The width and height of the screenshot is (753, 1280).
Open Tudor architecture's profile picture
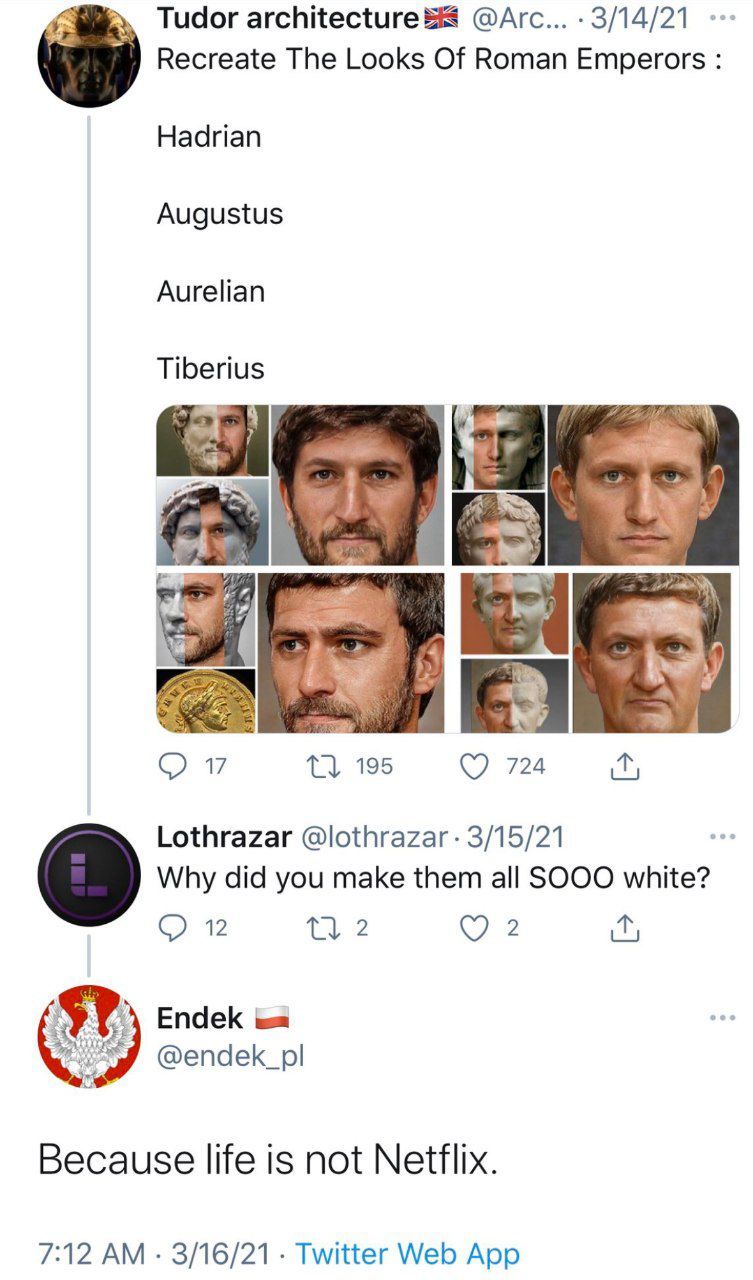click(x=89, y=55)
